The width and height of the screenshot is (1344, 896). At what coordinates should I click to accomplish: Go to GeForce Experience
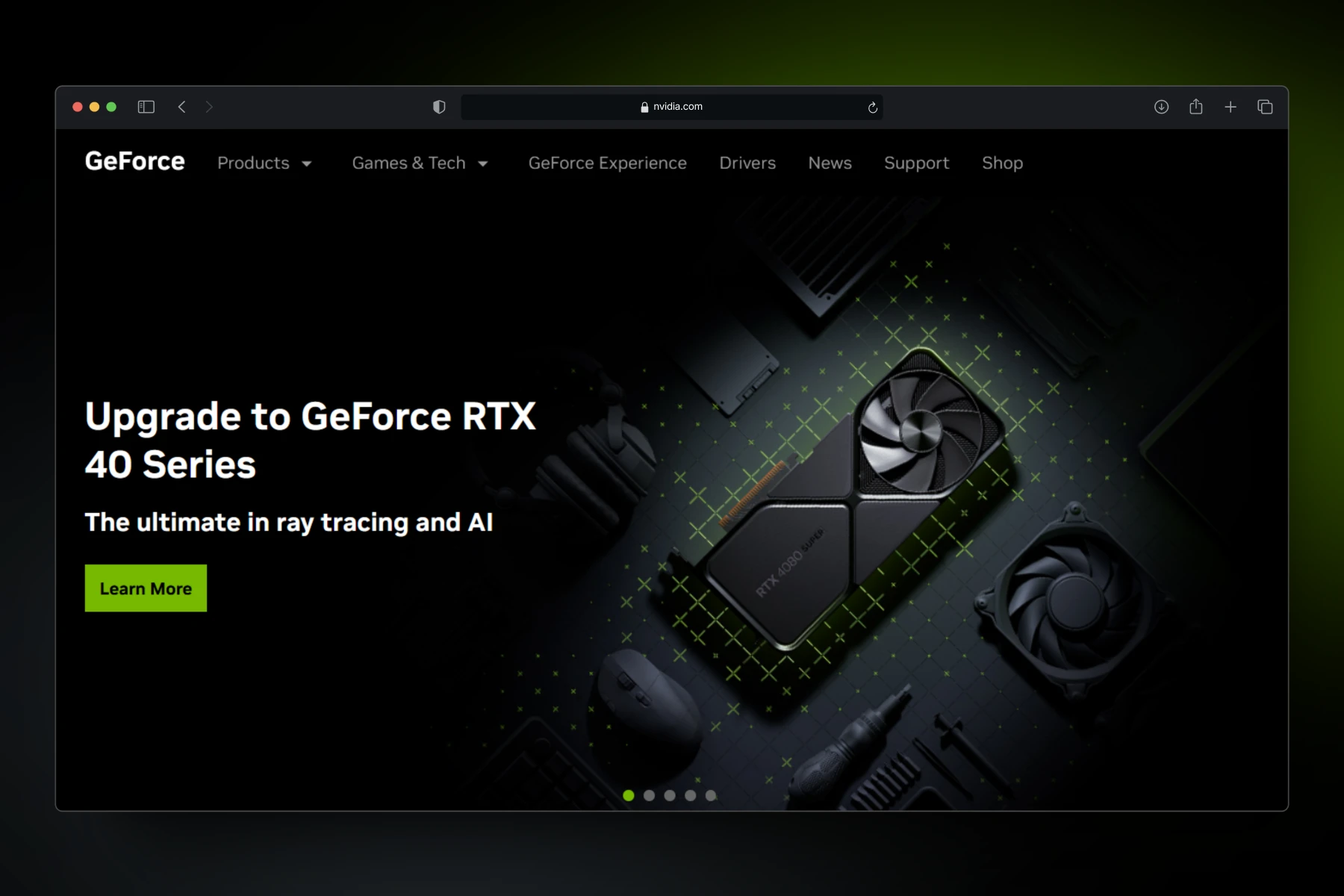pyautogui.click(x=607, y=163)
